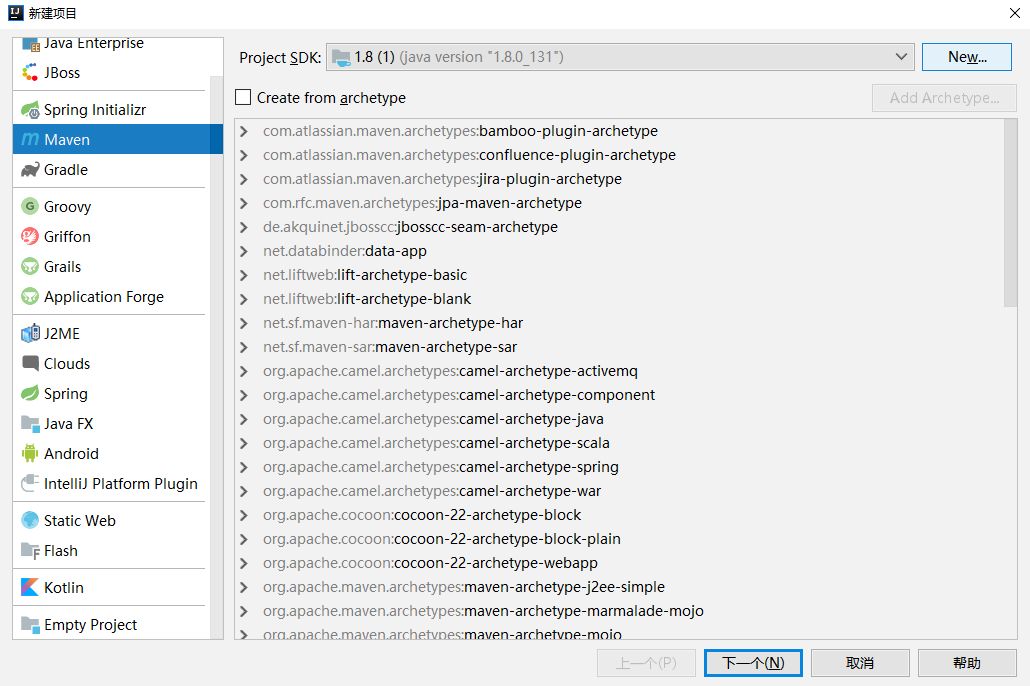Click the J2ME phone icon
Viewport: 1030px width, 686px height.
click(30, 334)
